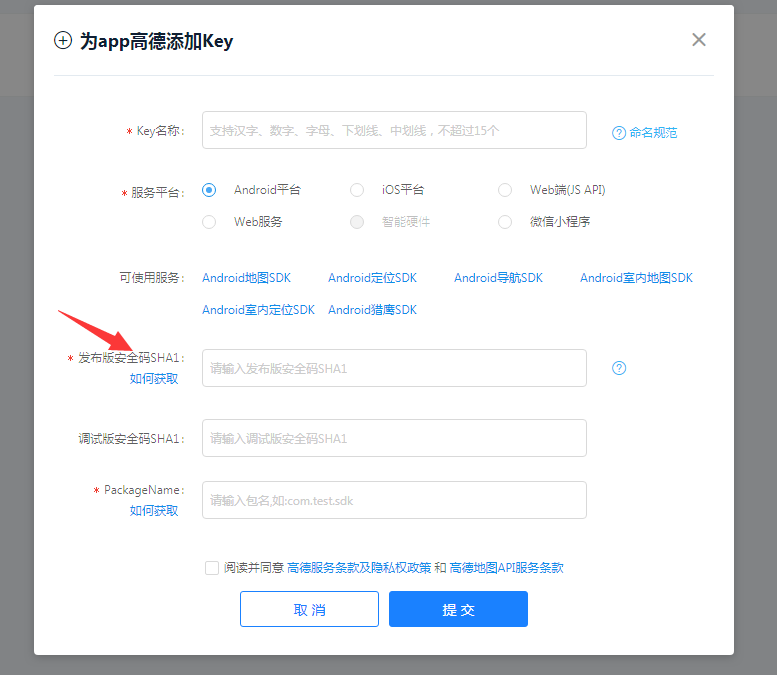Close the add Key dialog

699,40
